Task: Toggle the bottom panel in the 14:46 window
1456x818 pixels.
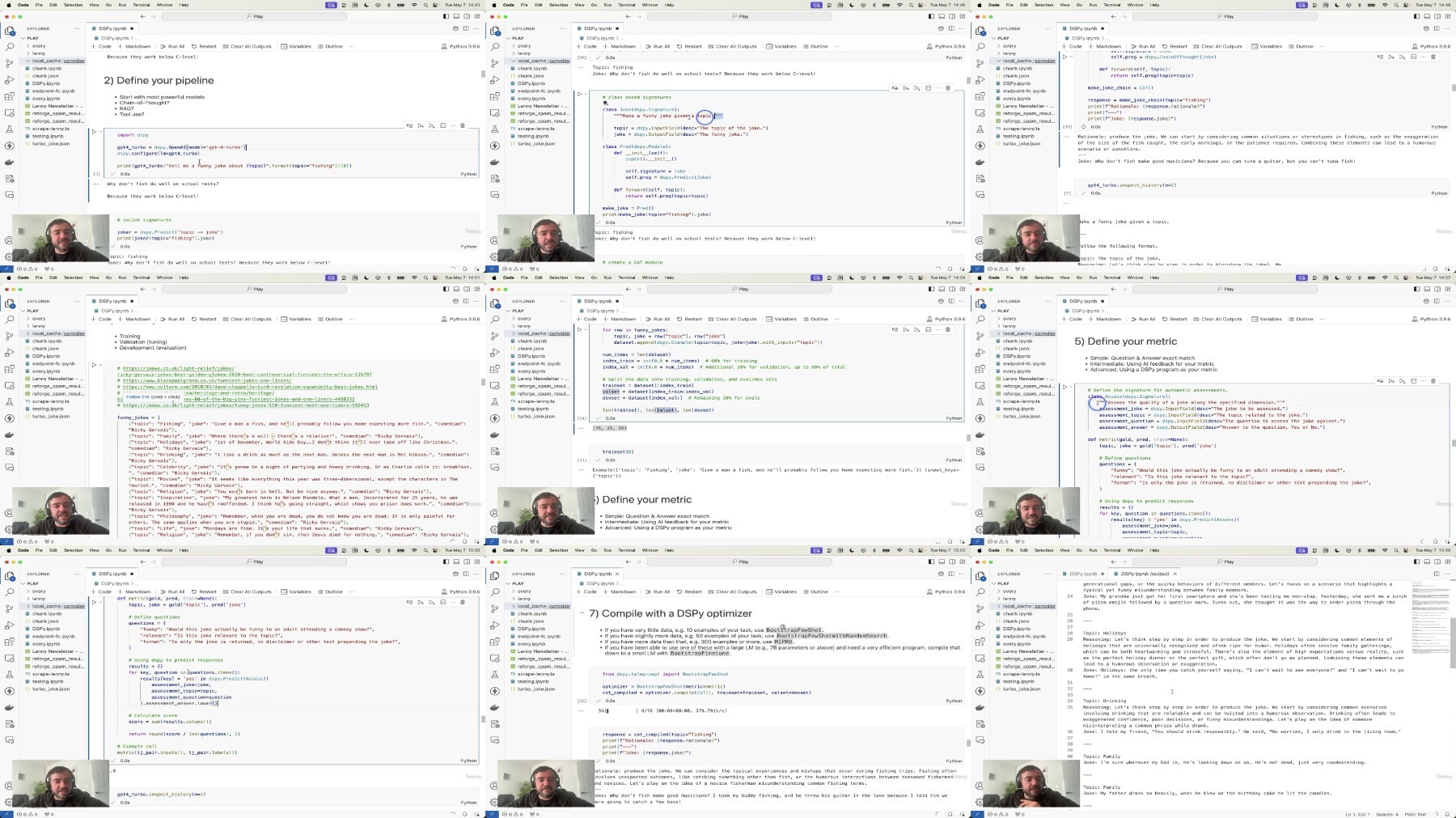Action: [x=942, y=16]
